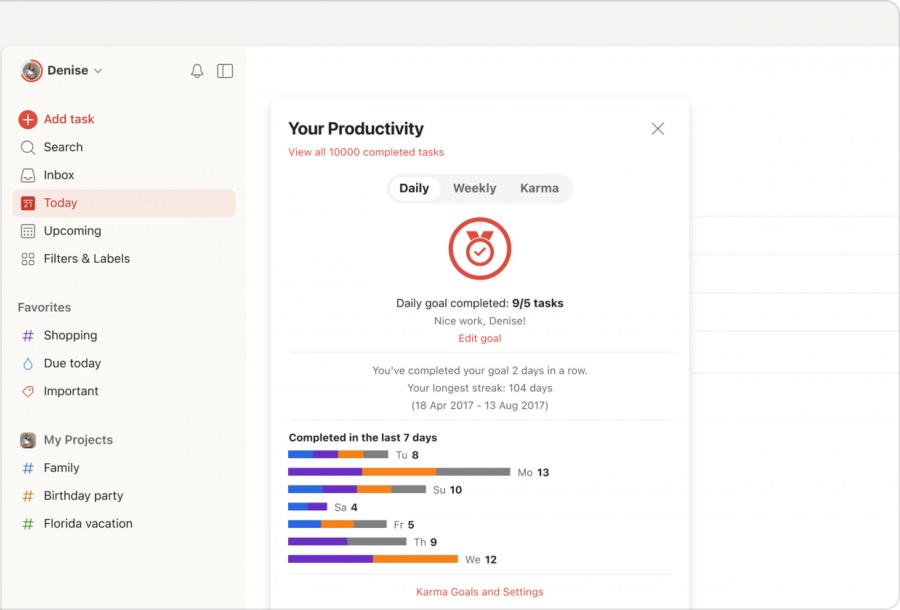The image size is (900, 610).
Task: Select the Today view icon
Action: tap(27, 202)
